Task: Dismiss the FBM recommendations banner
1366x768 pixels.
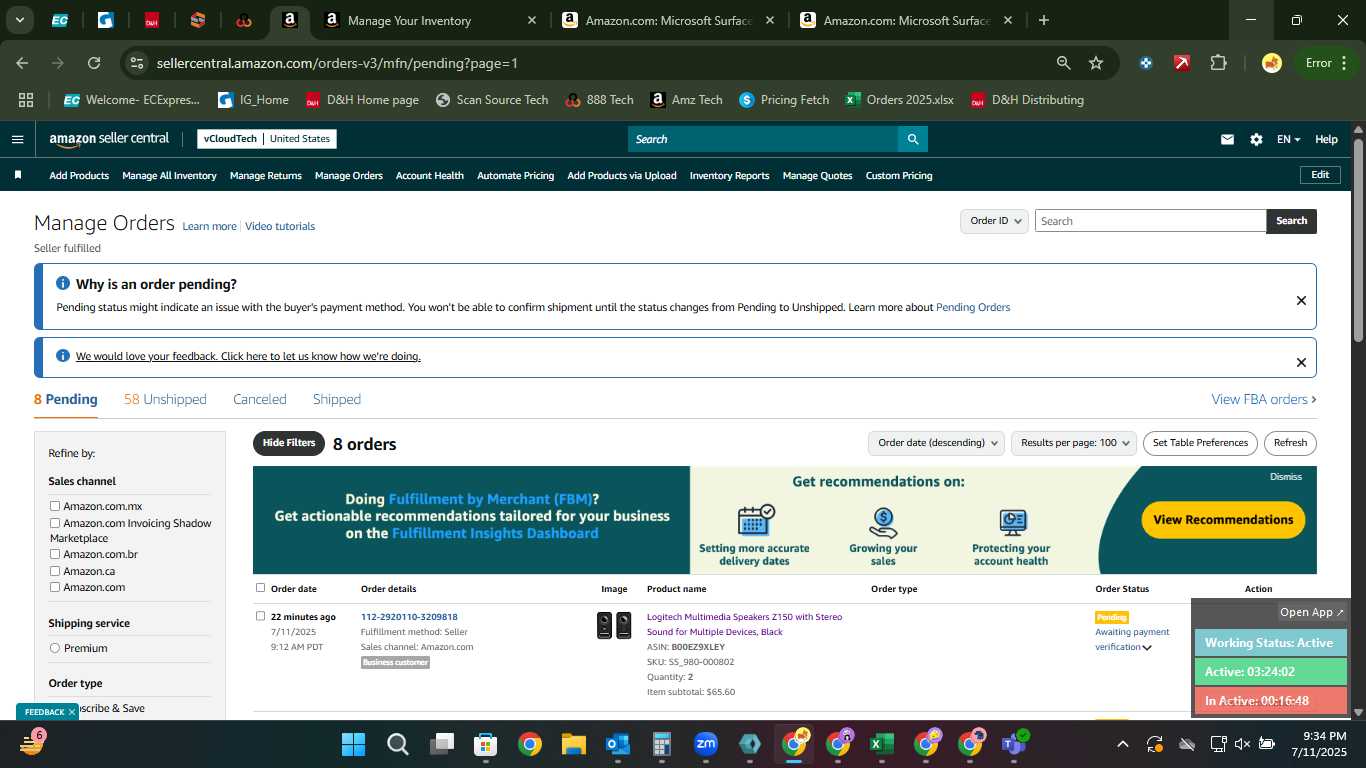Action: coord(1286,477)
